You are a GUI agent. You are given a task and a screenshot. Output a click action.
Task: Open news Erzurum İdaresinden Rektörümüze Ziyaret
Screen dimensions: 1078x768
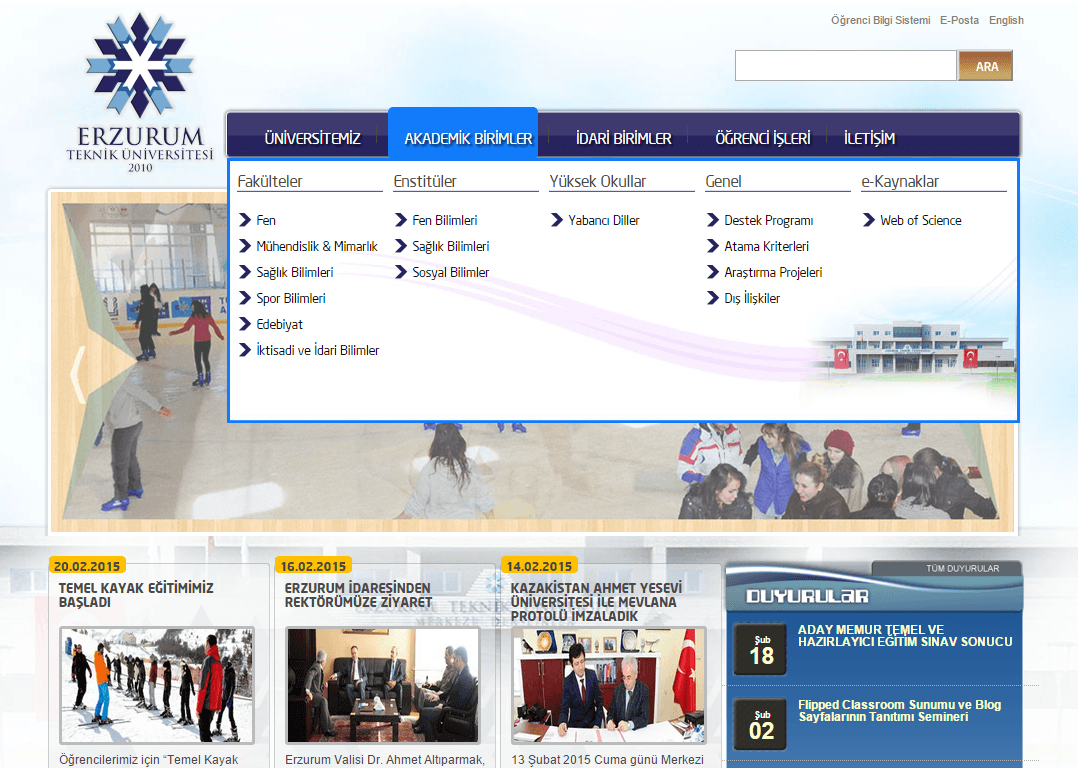point(358,595)
